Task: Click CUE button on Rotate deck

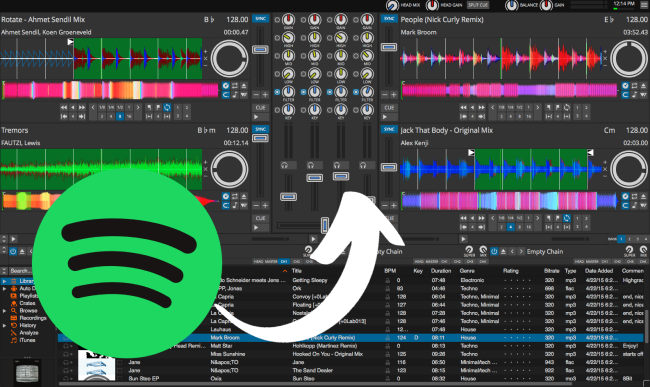Action: [x=260, y=108]
